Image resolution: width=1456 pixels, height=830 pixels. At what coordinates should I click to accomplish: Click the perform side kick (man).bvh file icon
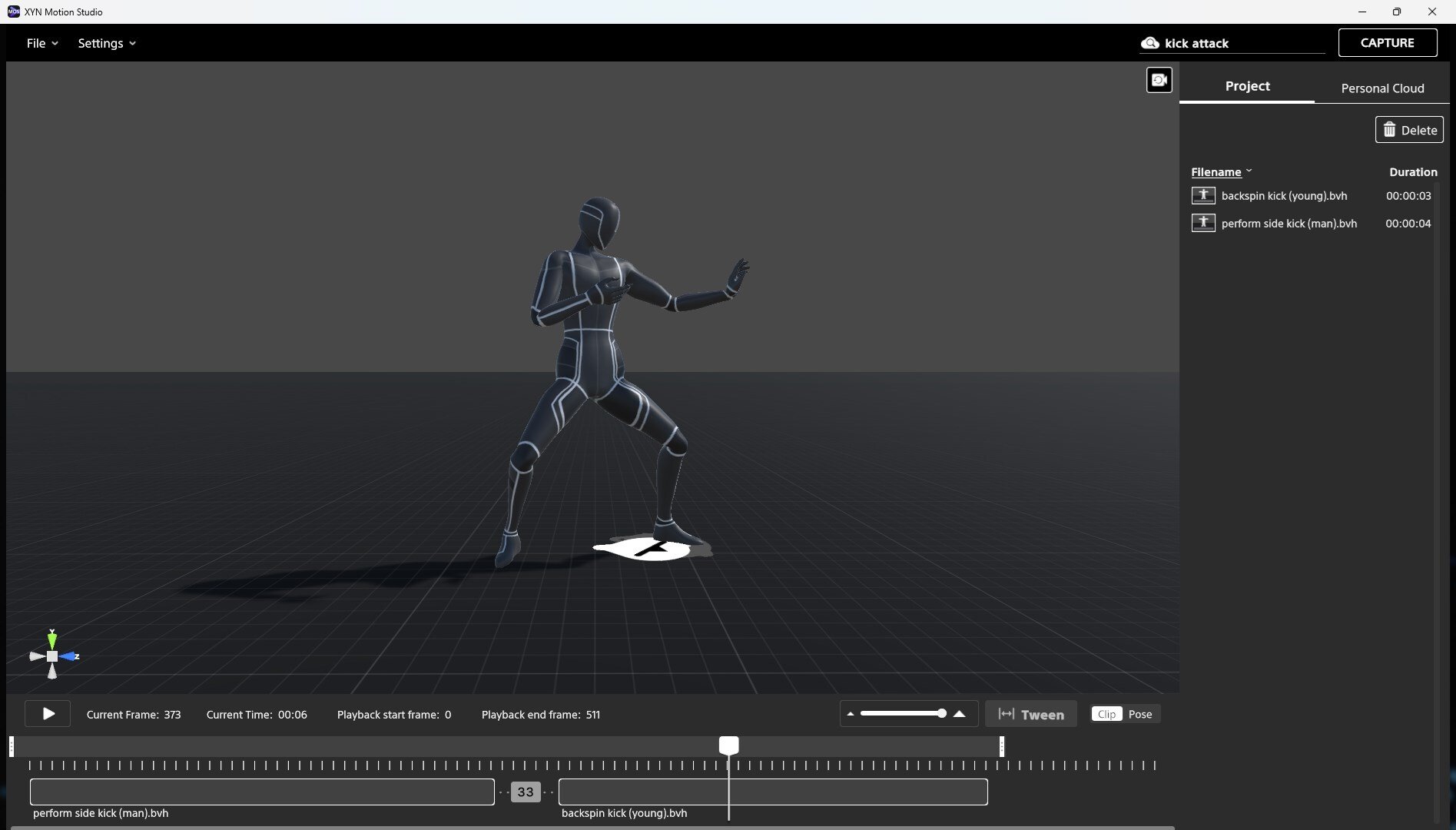pos(1202,224)
